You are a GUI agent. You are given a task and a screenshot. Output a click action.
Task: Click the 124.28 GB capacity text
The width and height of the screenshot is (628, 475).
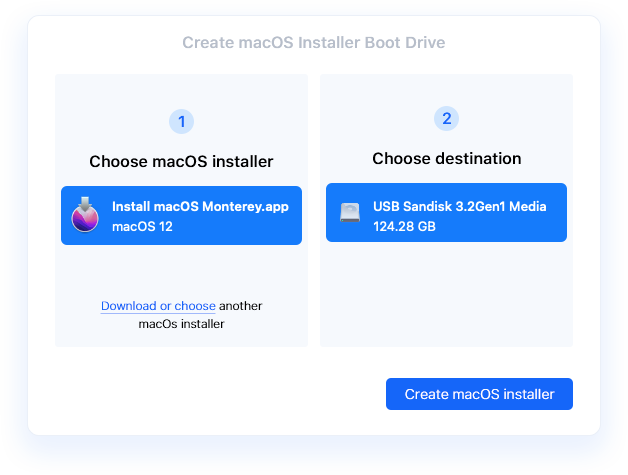[404, 227]
